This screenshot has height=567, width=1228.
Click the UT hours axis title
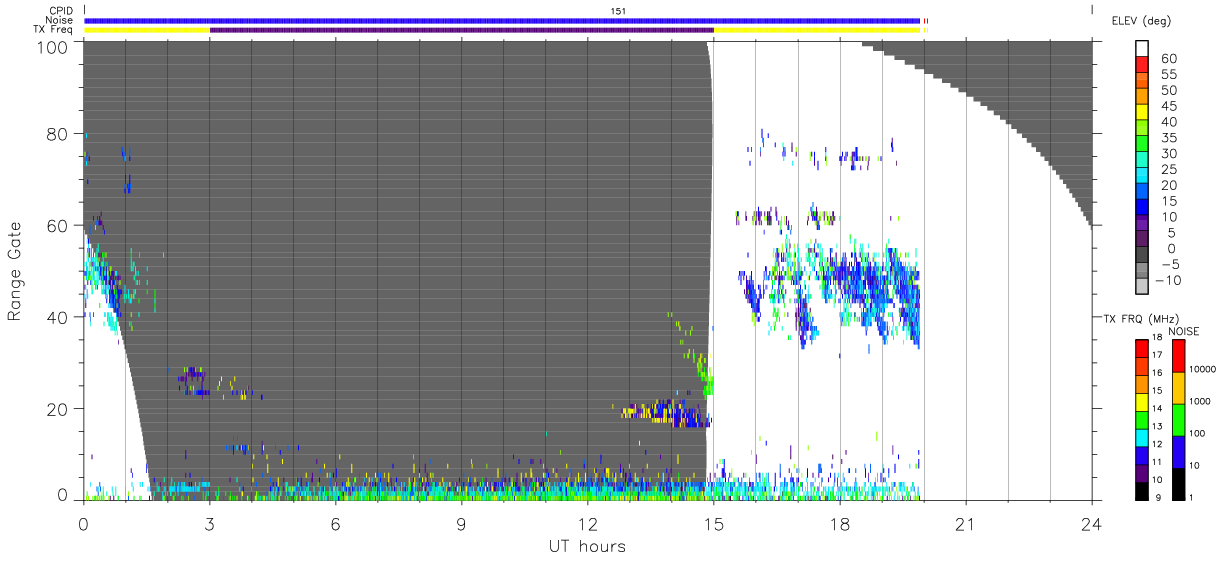coord(587,546)
